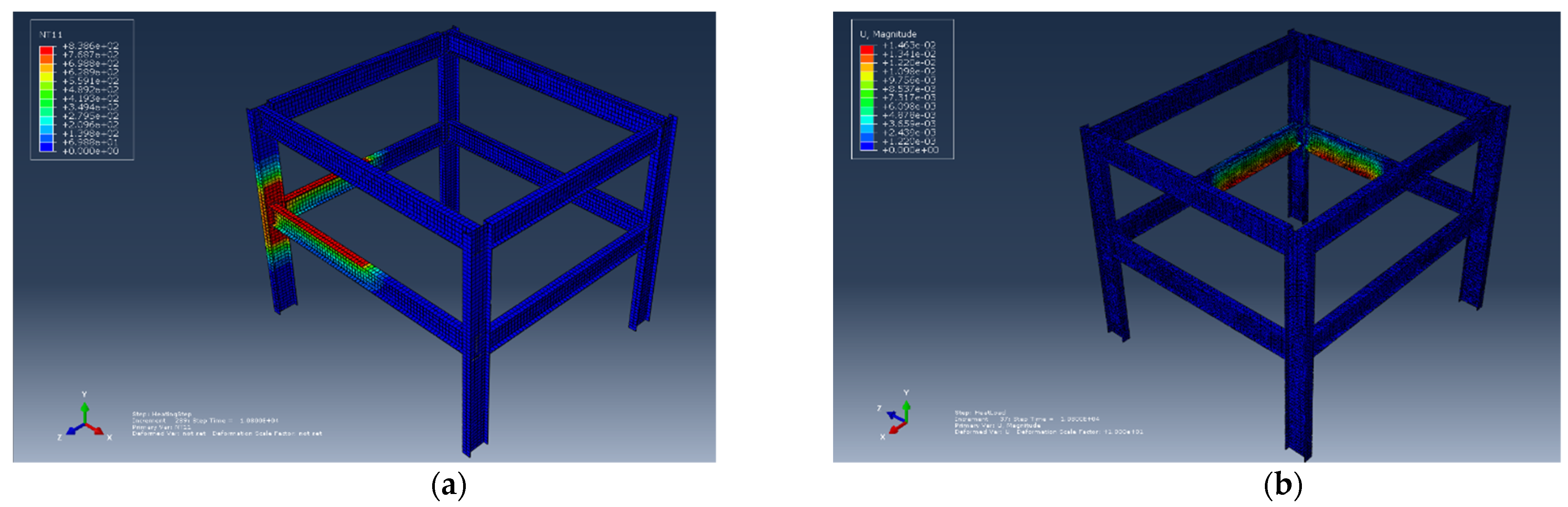This screenshot has height=507, width=1568.
Task: Click red swatch in U Magnitude legend
Action: point(867,49)
